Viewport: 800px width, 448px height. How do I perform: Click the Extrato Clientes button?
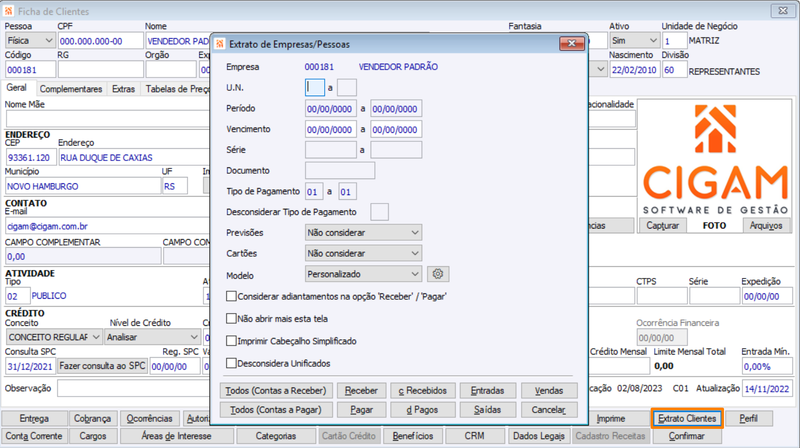pyautogui.click(x=687, y=418)
